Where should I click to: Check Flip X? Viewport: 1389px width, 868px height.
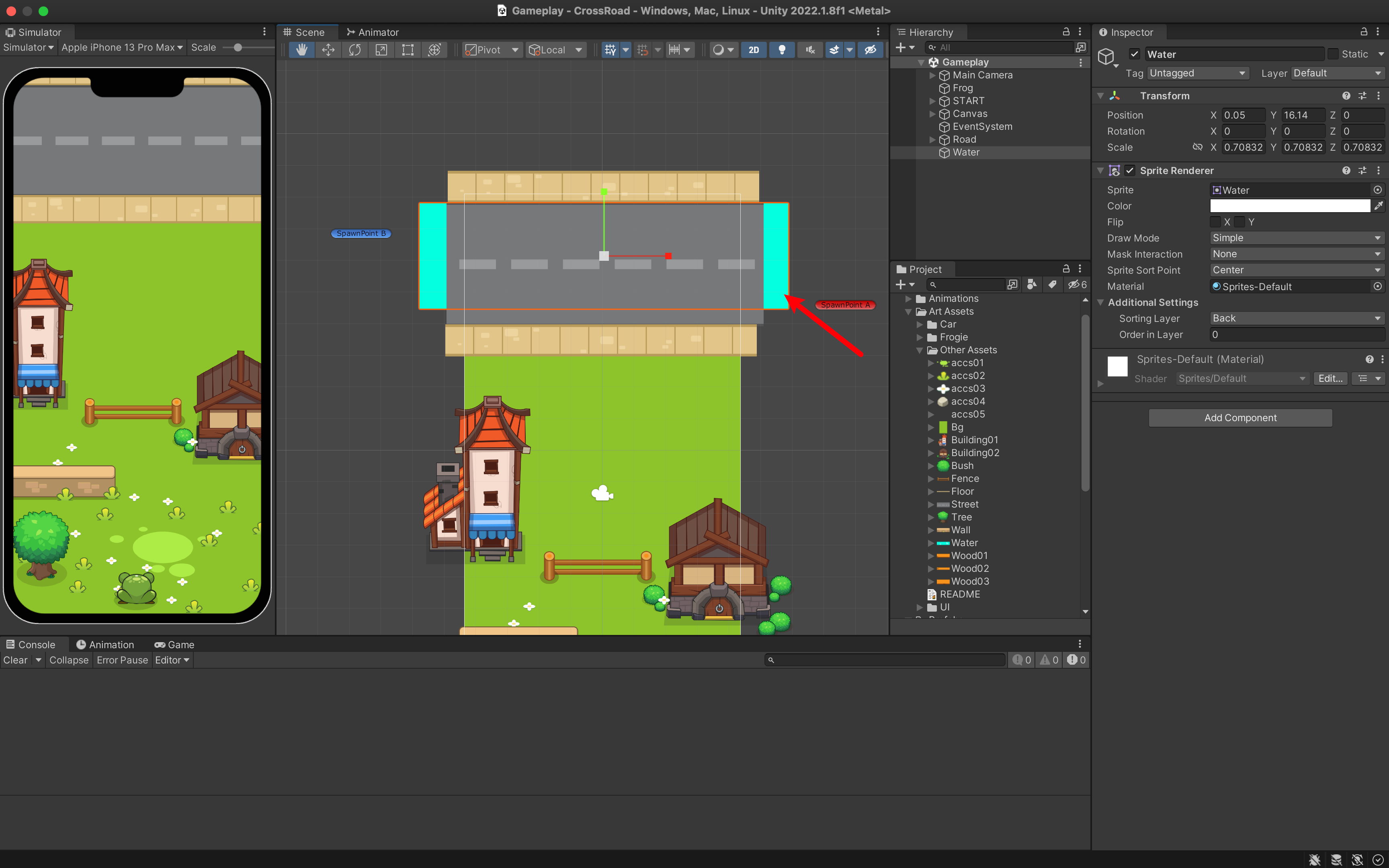(x=1215, y=221)
